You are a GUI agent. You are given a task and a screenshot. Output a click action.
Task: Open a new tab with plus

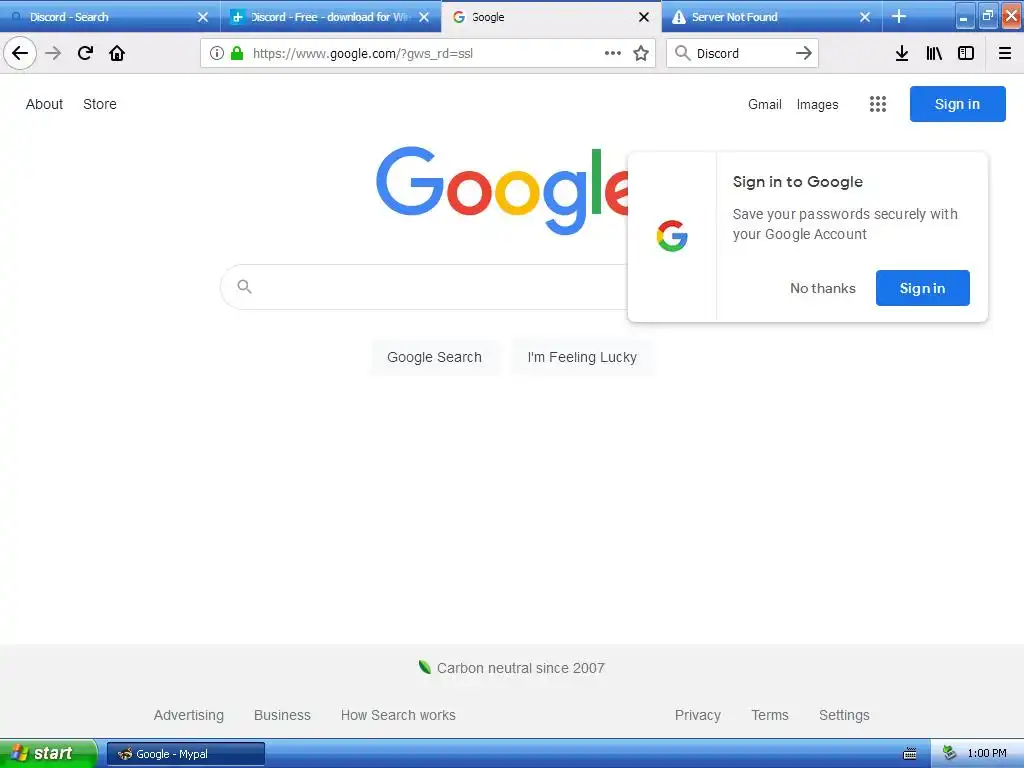pyautogui.click(x=899, y=16)
